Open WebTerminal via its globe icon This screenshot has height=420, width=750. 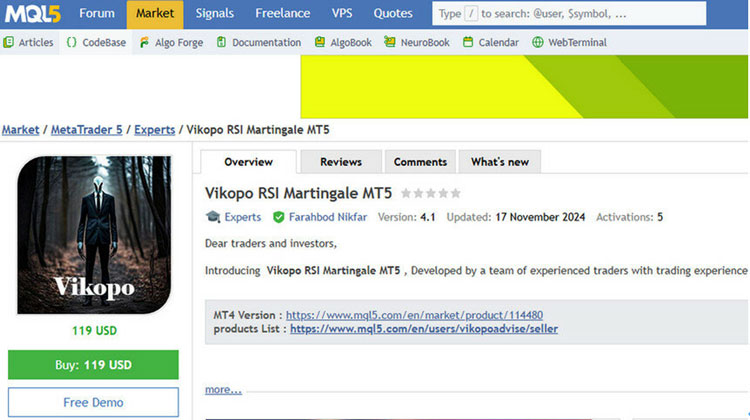point(538,43)
